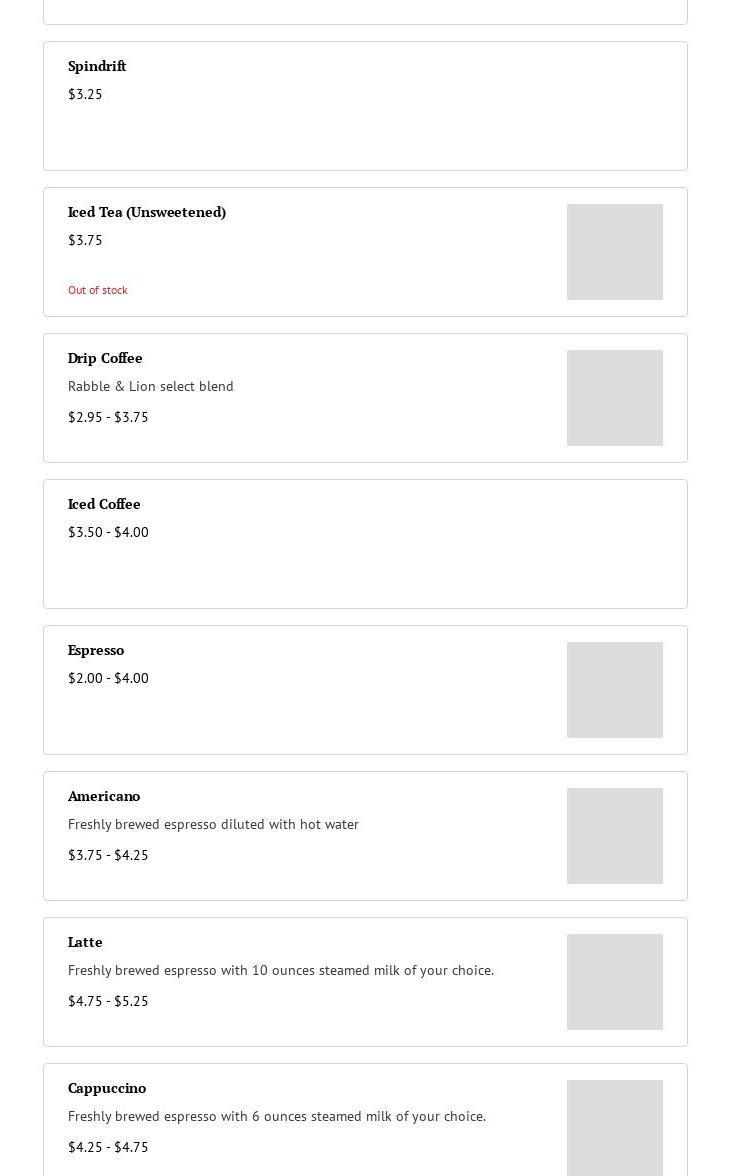
Task: Click the Iced Tea item thumbnail
Action: [x=614, y=252]
